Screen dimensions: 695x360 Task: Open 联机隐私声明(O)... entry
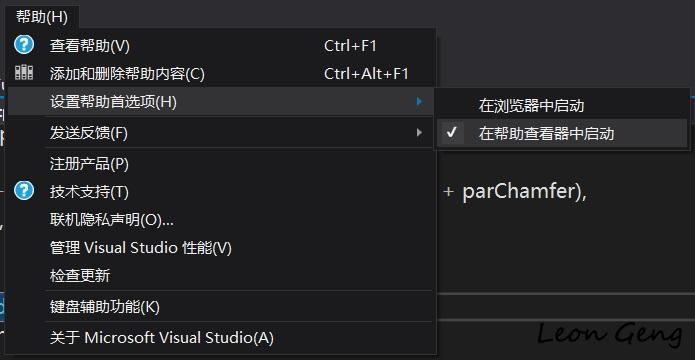pos(220,219)
